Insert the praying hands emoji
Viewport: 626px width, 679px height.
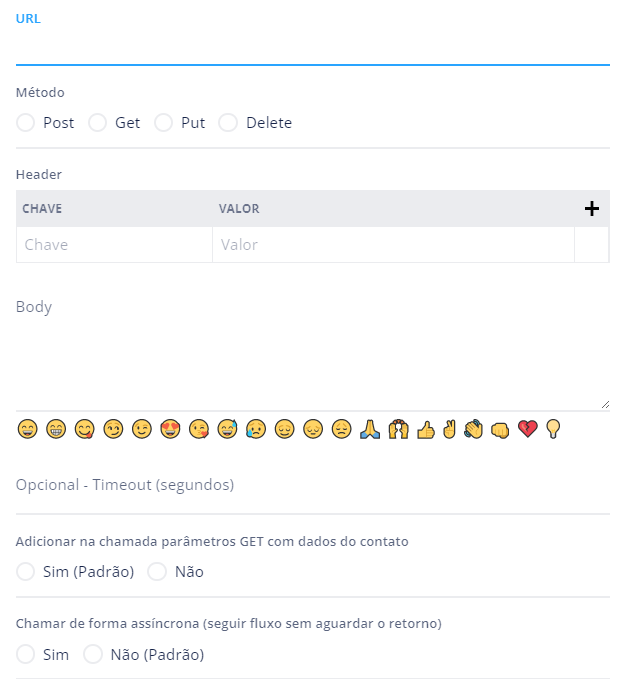pos(370,429)
